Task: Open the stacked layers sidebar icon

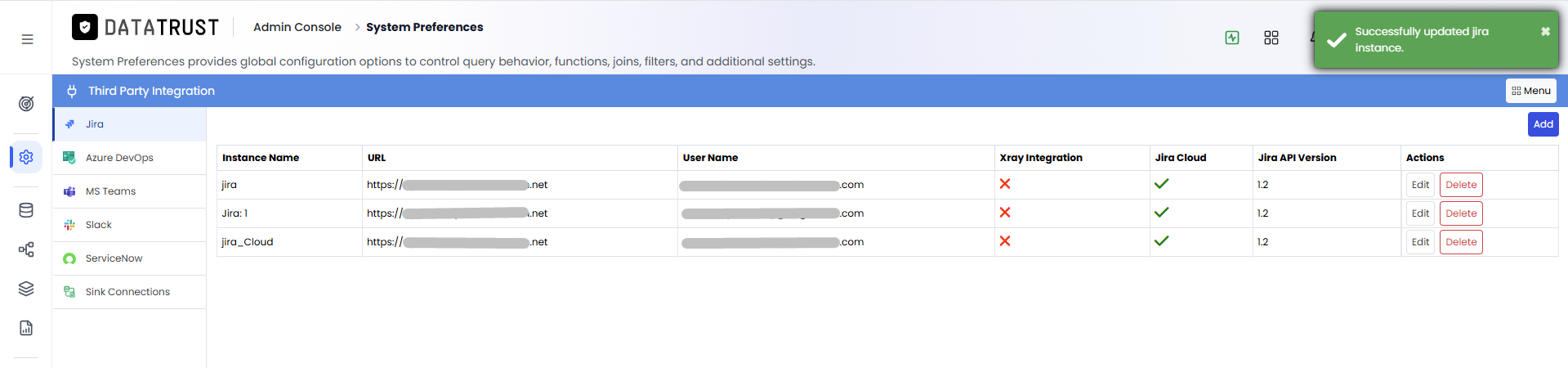Action: 26,289
